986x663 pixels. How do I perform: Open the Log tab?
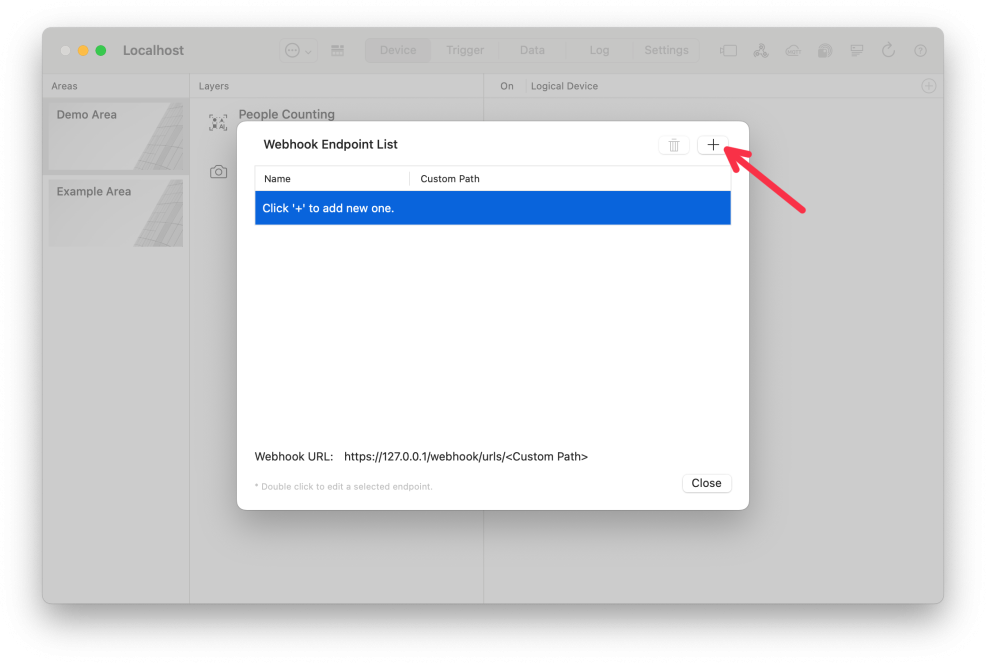pos(599,50)
